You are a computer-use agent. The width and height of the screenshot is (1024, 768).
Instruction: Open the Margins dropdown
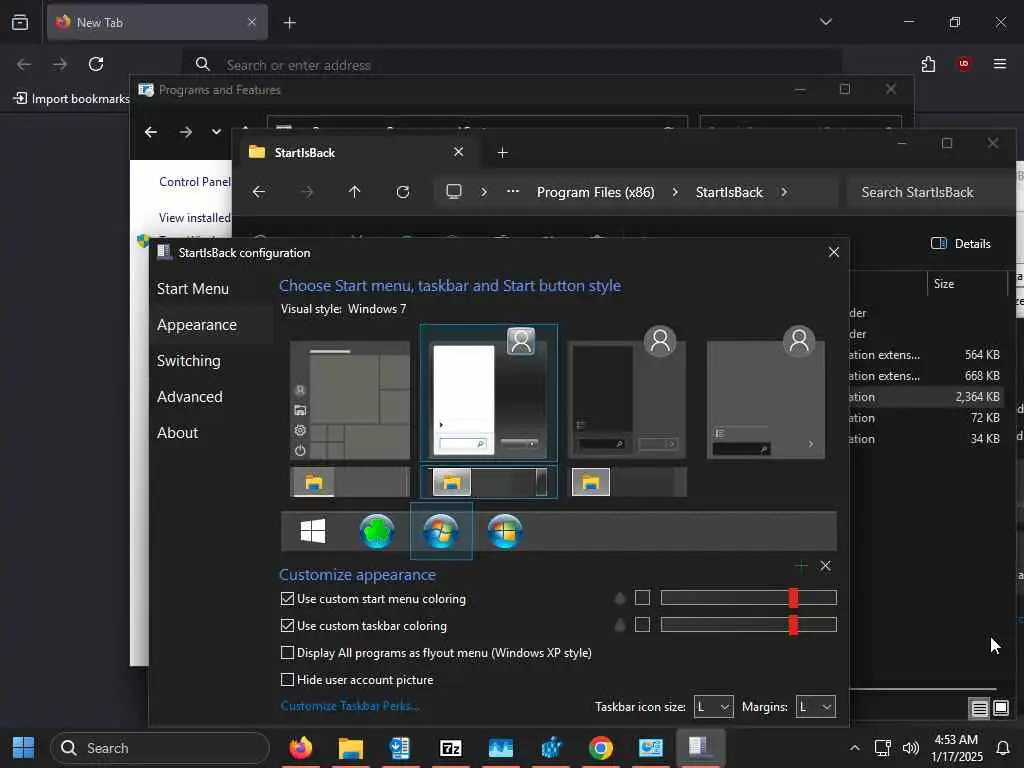point(816,707)
